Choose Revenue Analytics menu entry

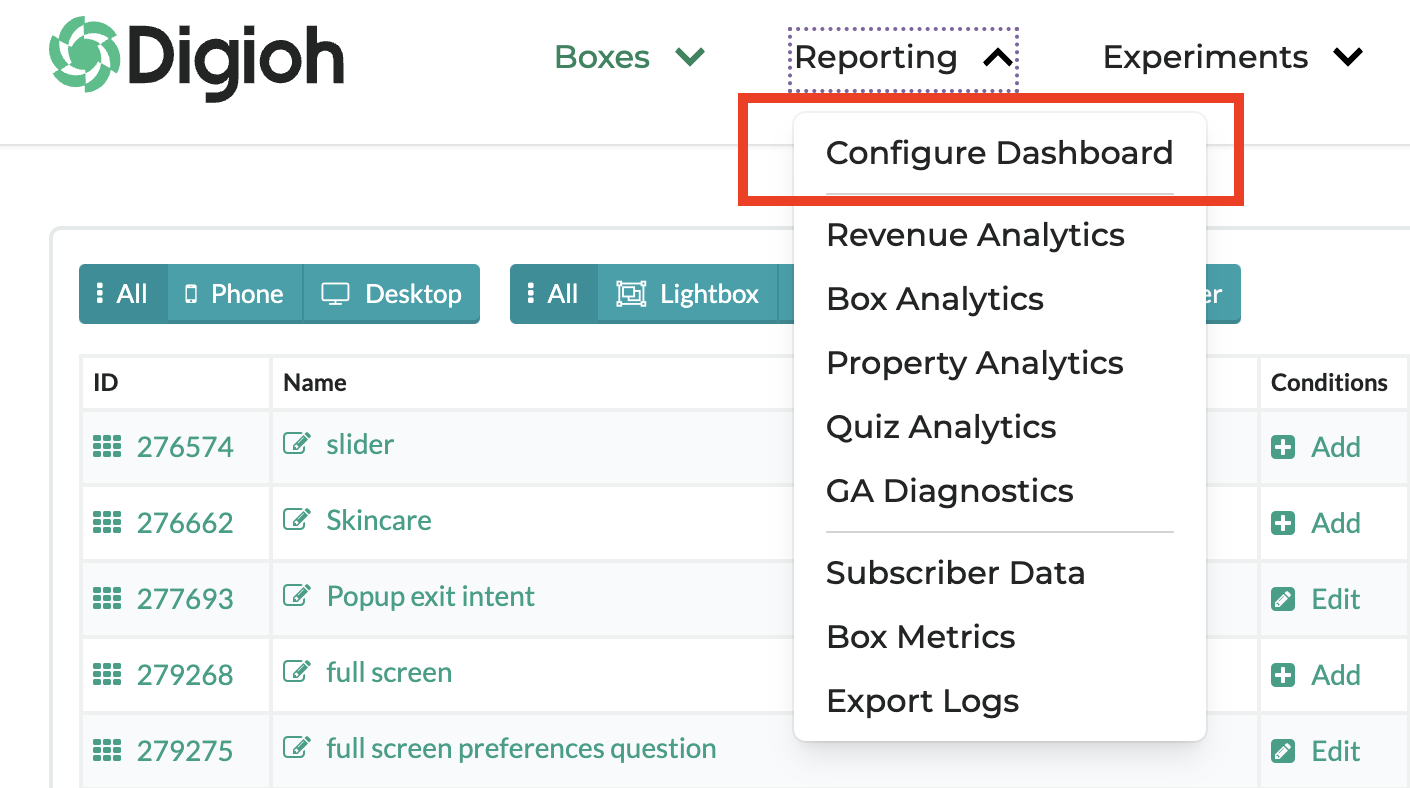coord(975,235)
